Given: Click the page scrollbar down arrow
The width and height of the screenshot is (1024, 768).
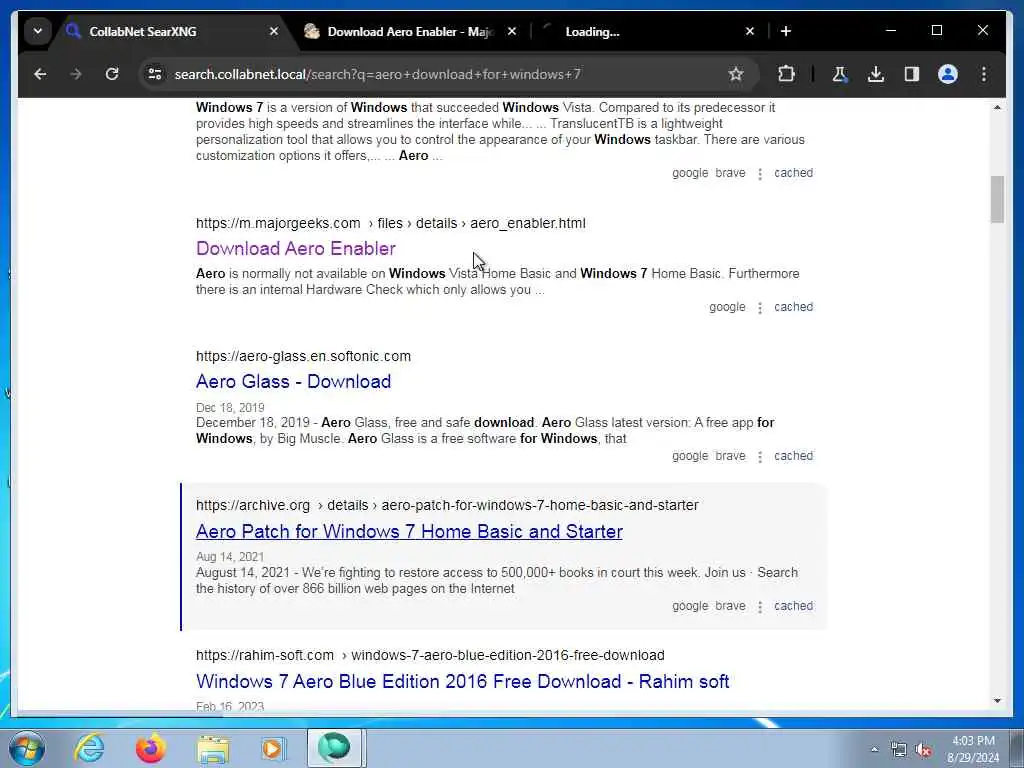Looking at the screenshot, I should pos(997,701).
